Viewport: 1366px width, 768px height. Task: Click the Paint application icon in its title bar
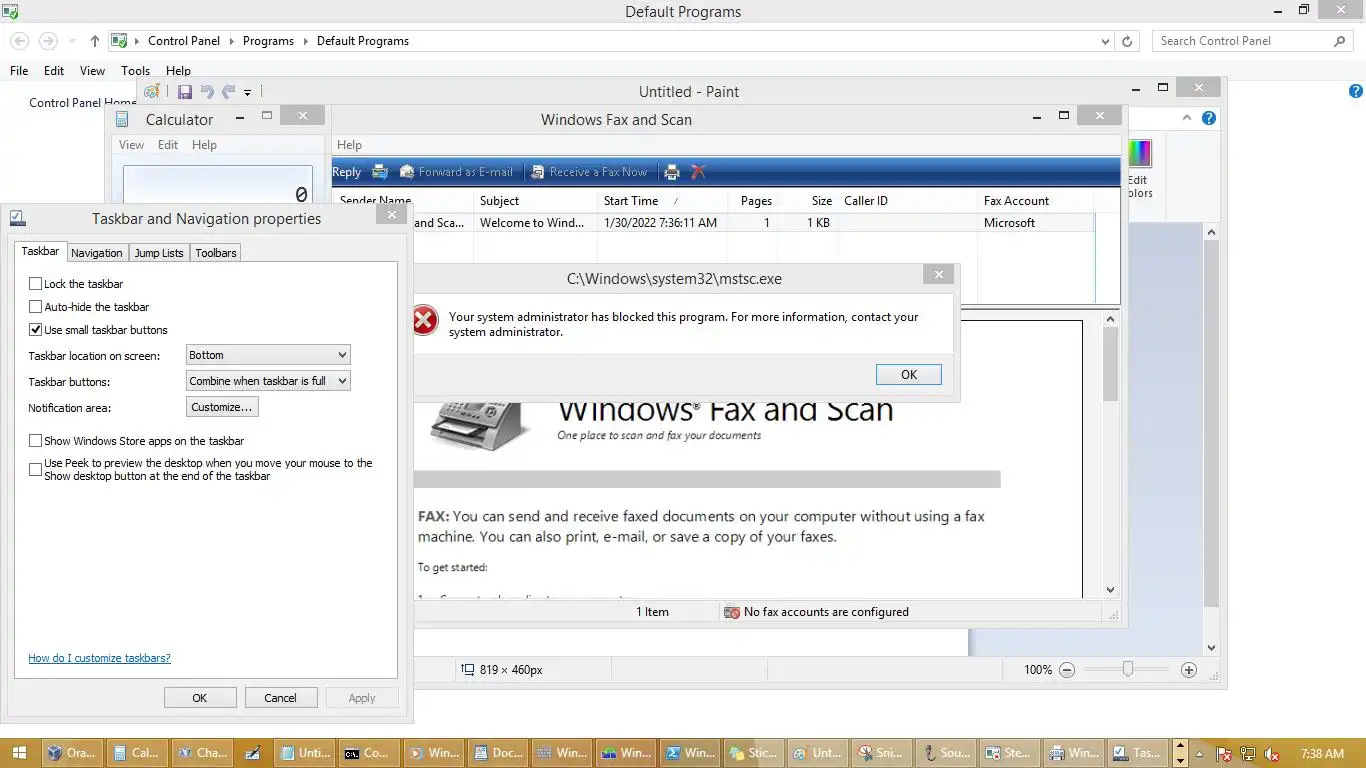point(152,92)
